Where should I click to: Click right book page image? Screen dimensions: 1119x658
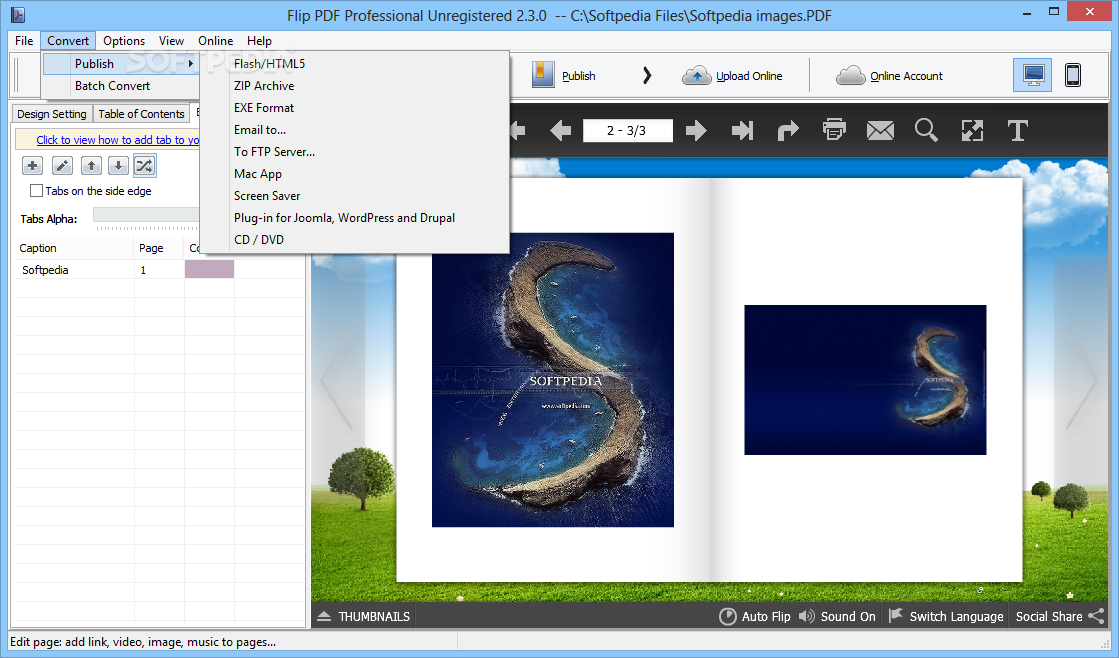865,380
